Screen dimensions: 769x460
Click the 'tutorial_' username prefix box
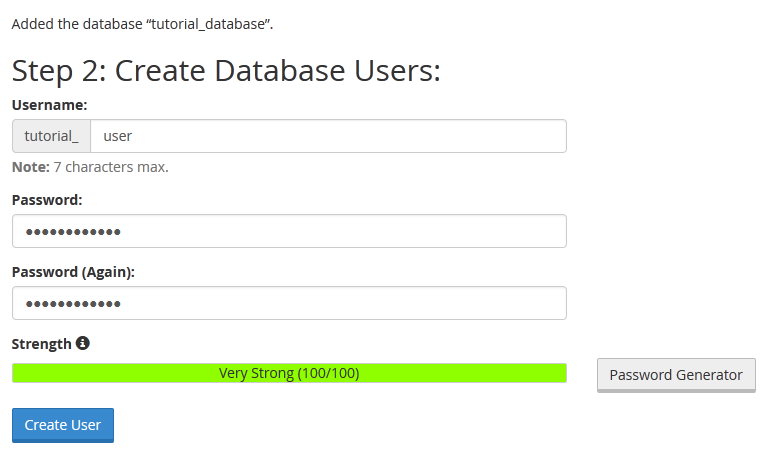pos(51,136)
